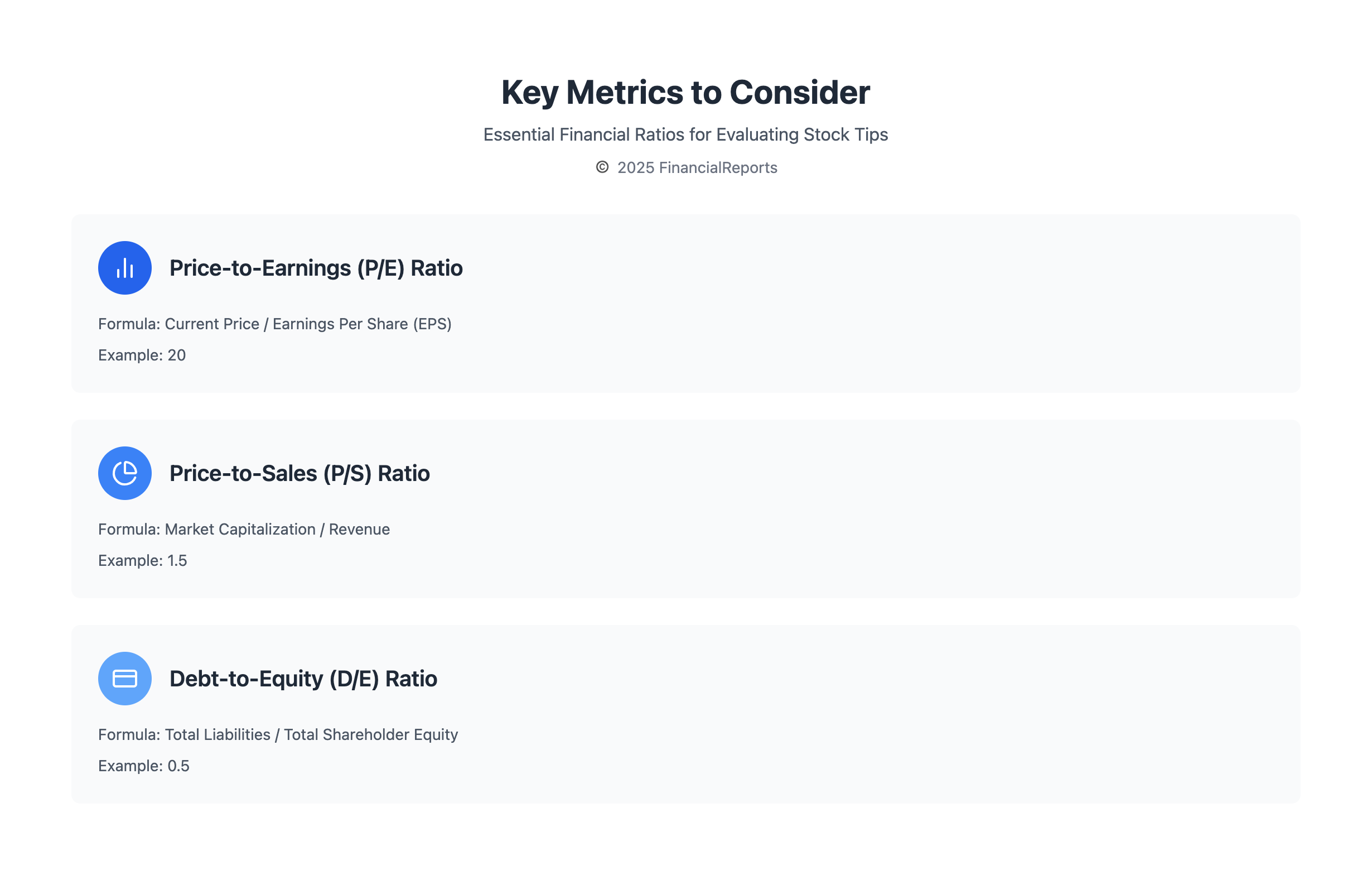This screenshot has width=1372, height=875.
Task: Click the year 2025 in copyright line
Action: 635,167
